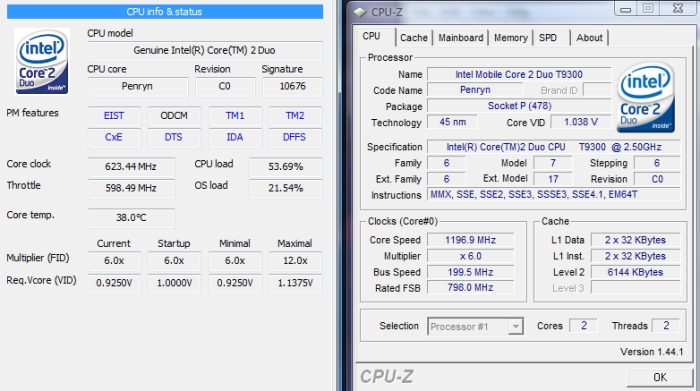Image resolution: width=700 pixels, height=391 pixels.
Task: Click the Core Speed value field
Action: click(471, 240)
